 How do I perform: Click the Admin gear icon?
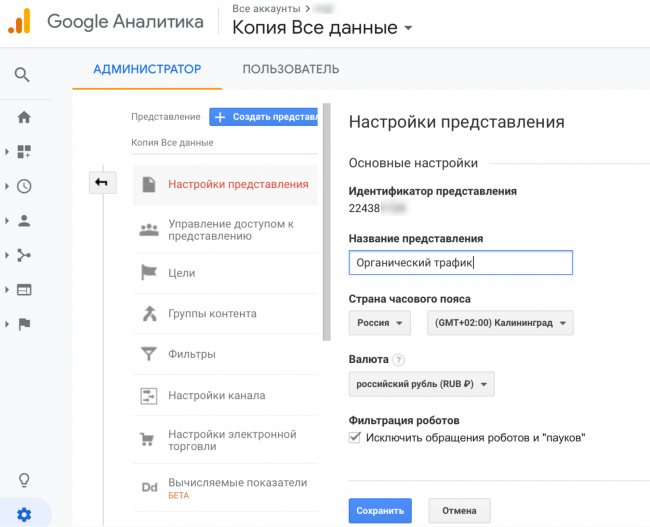click(x=24, y=515)
